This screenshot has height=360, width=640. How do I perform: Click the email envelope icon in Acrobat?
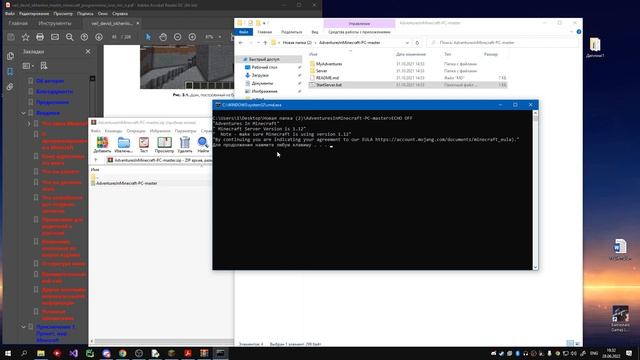(x=55, y=37)
